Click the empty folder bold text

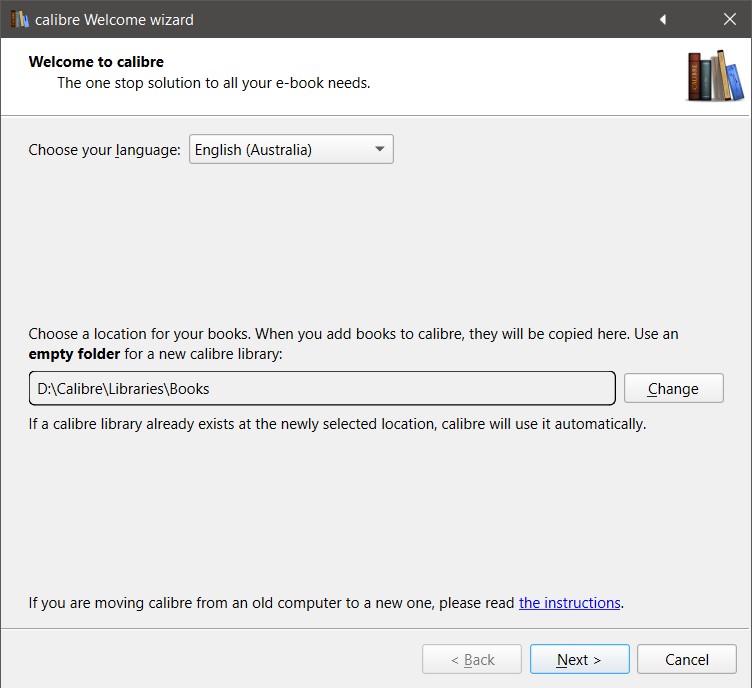pyautogui.click(x=74, y=354)
